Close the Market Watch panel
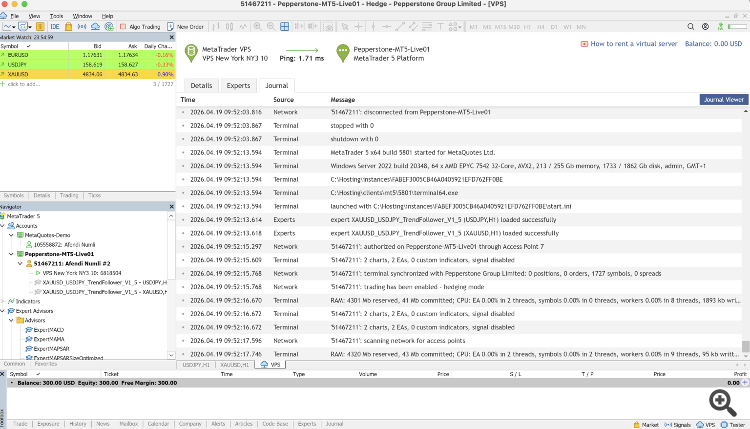 (x=172, y=37)
